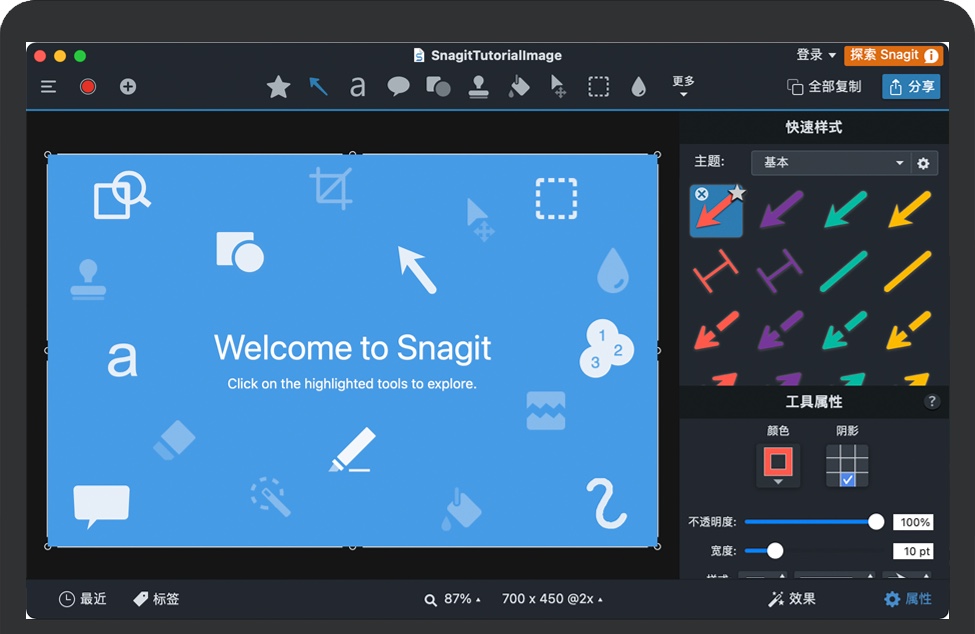
Task: Open the hamburger menu top-left
Action: click(x=47, y=86)
